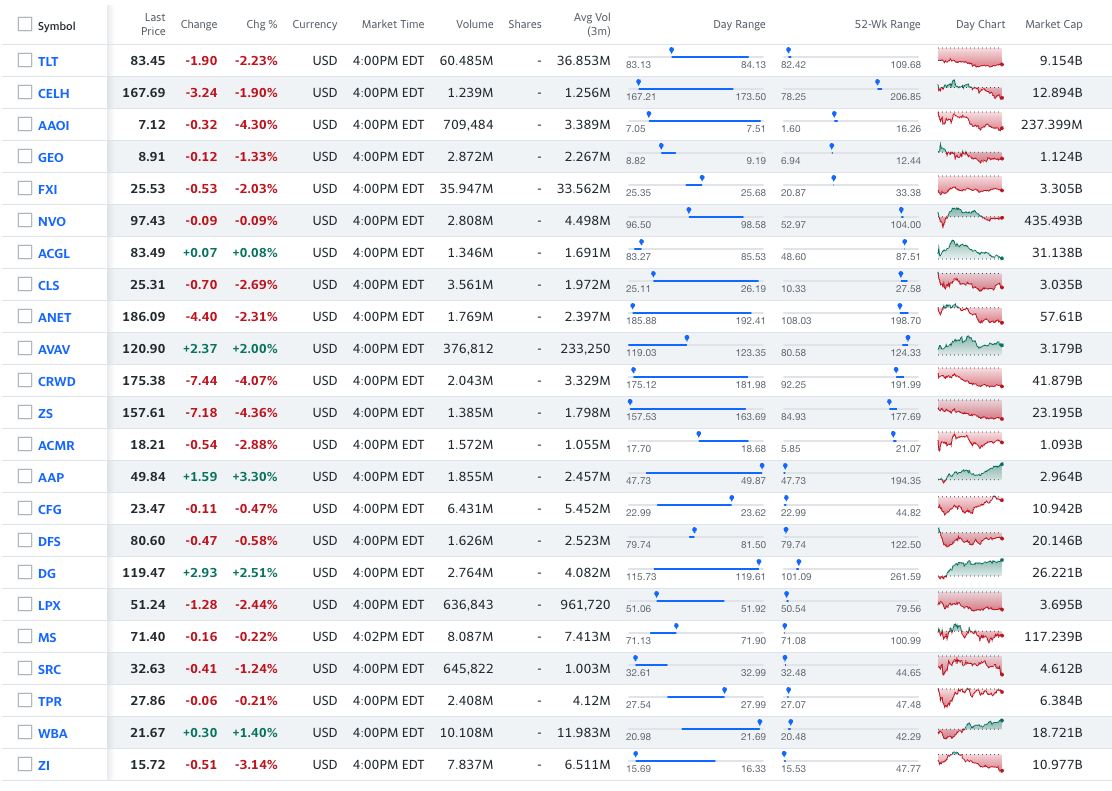The image size is (1112, 791).
Task: Open the AAP day chart sparkline
Action: (970, 473)
